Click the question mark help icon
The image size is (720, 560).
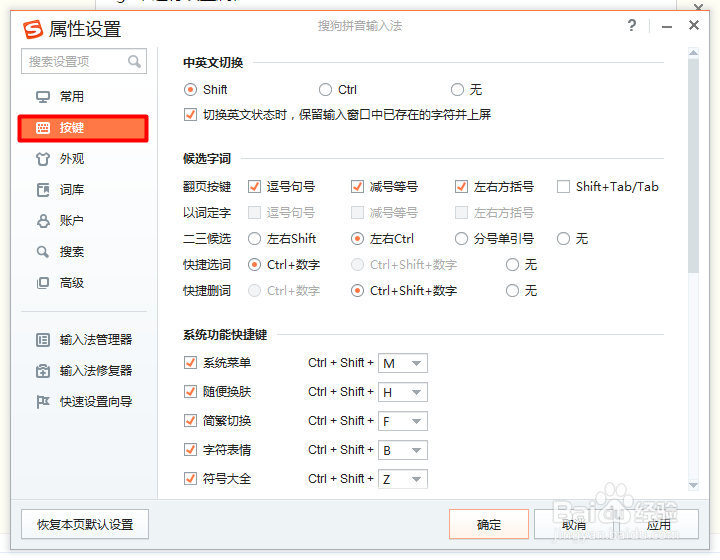(632, 25)
